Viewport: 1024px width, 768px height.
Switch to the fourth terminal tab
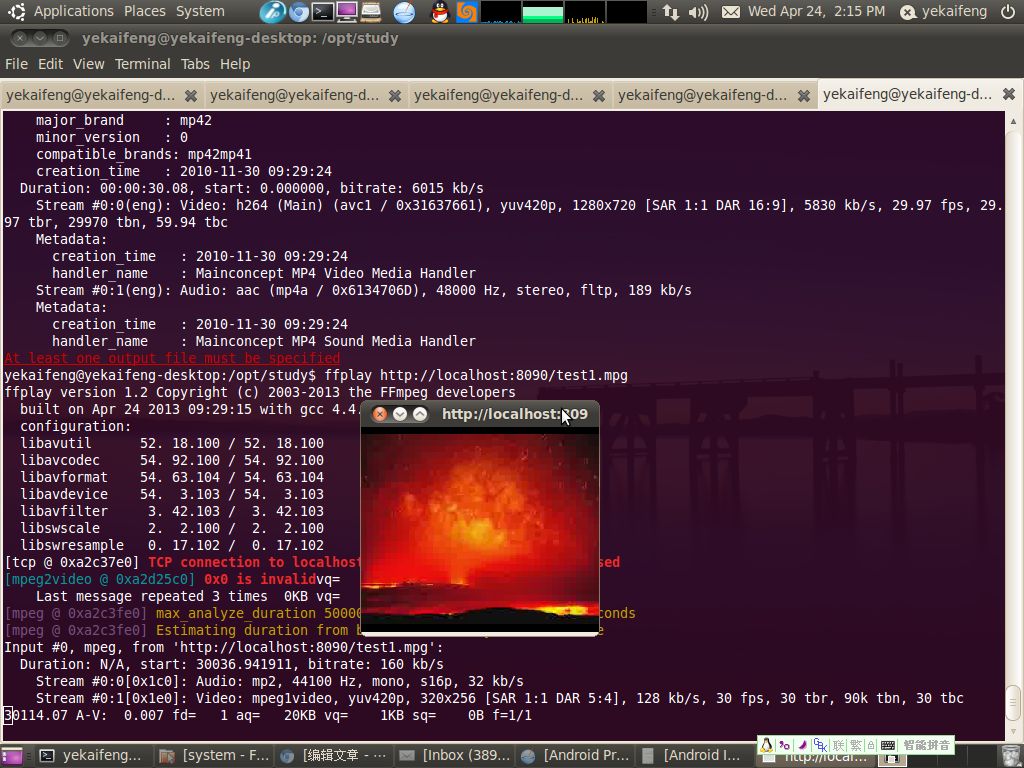[703, 95]
